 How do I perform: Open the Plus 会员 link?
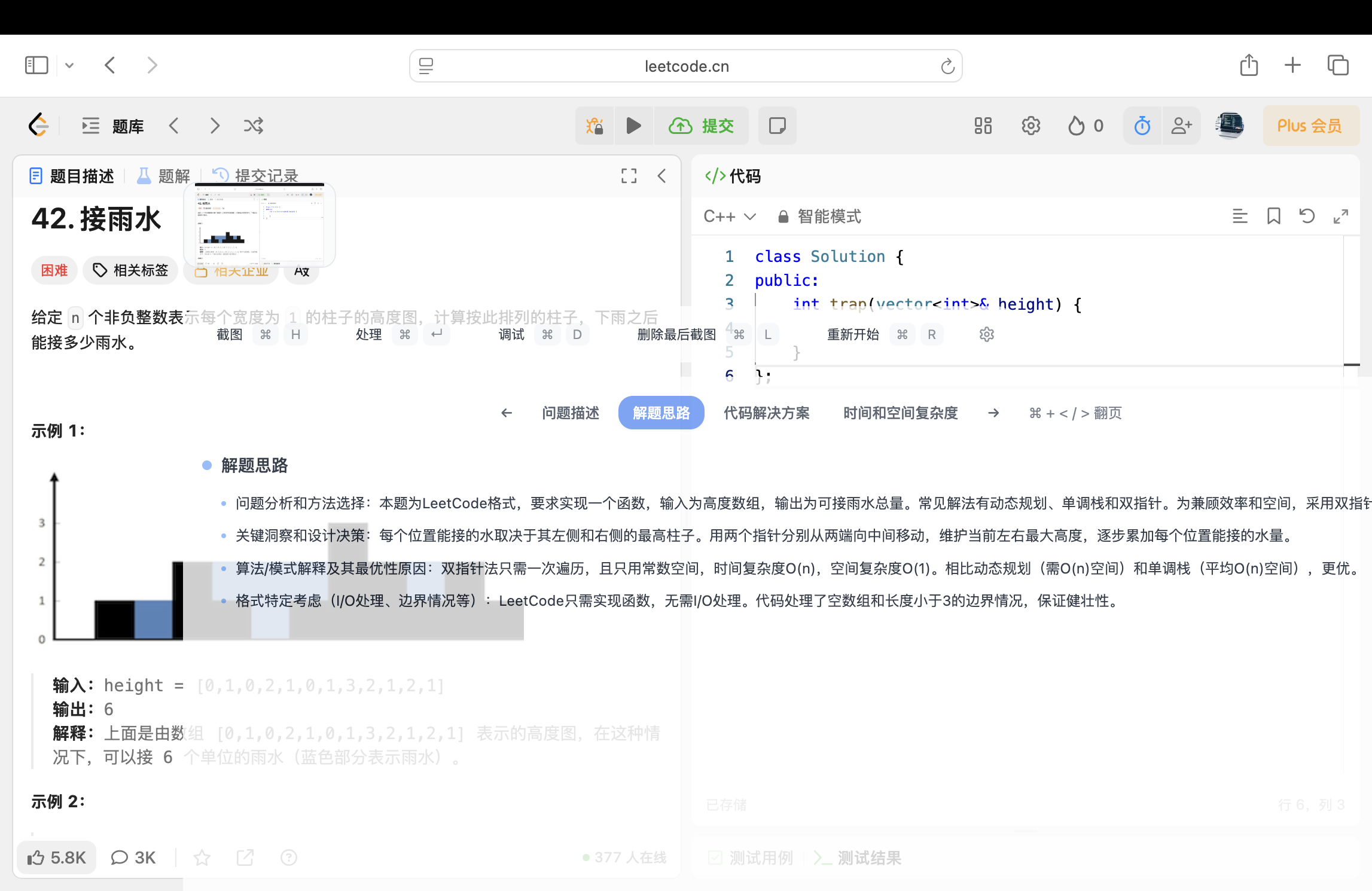tap(1310, 126)
